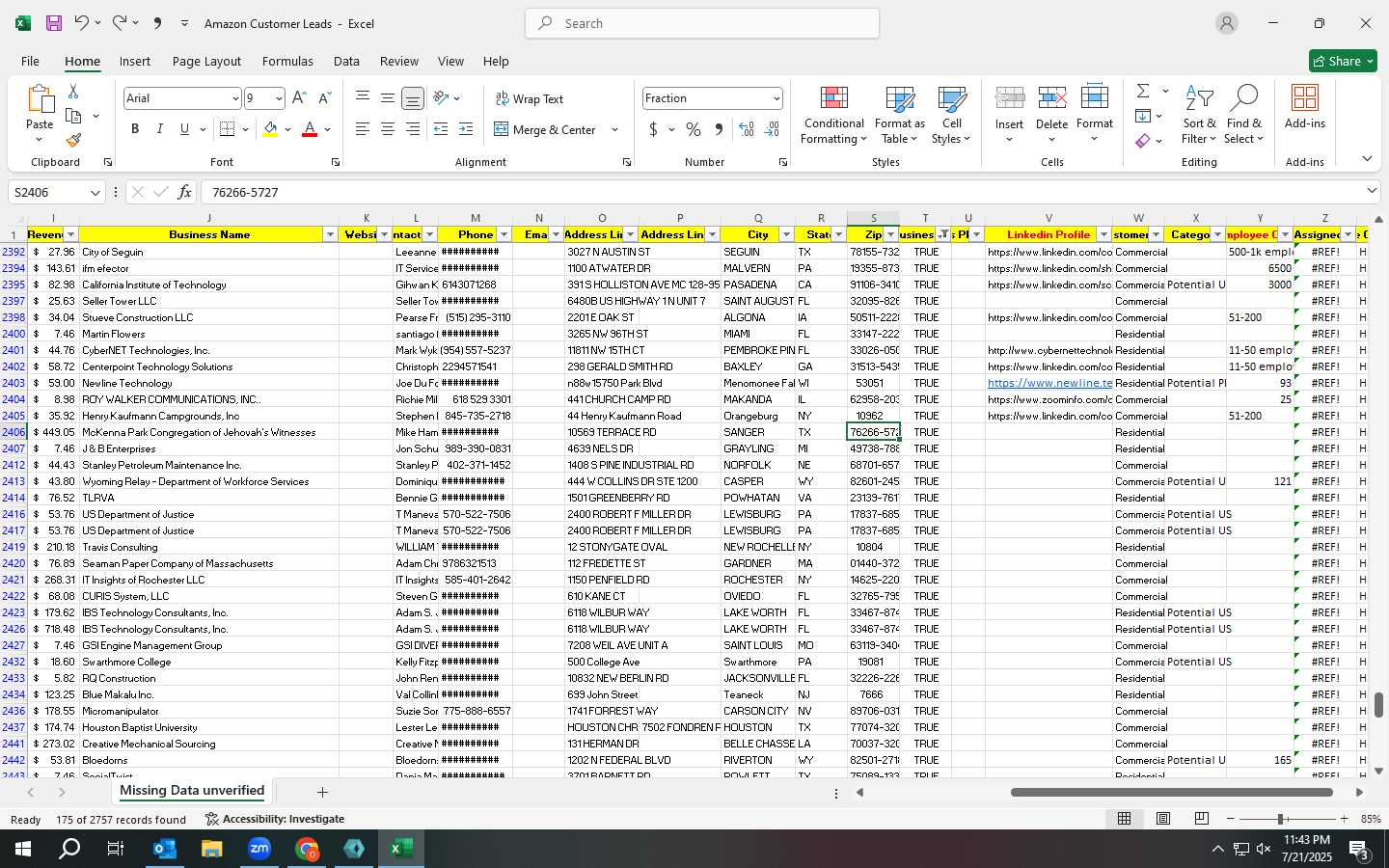This screenshot has height=868, width=1389.
Task: Switch to Page Break Preview icon
Action: (1201, 819)
